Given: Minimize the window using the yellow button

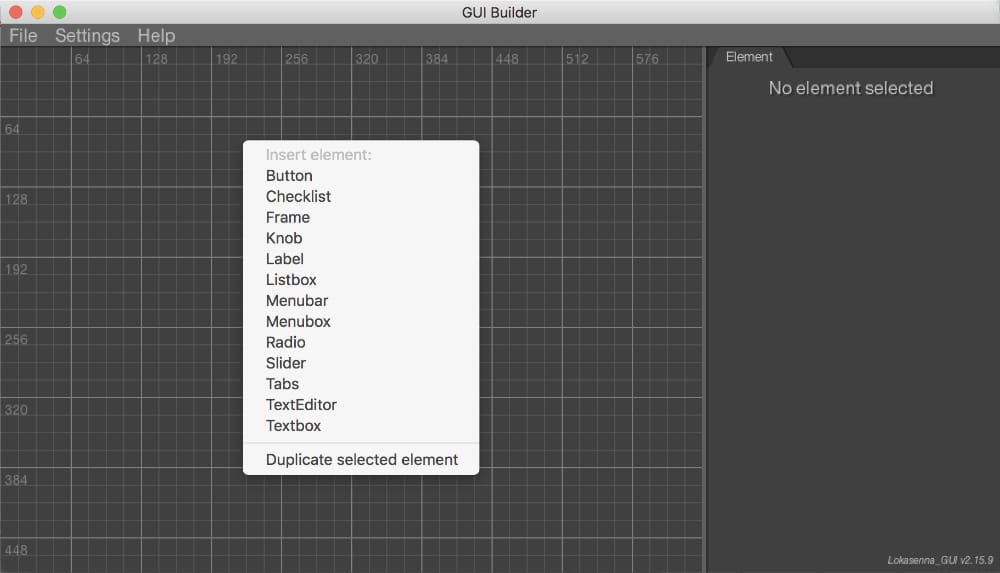Looking at the screenshot, I should click(x=38, y=12).
